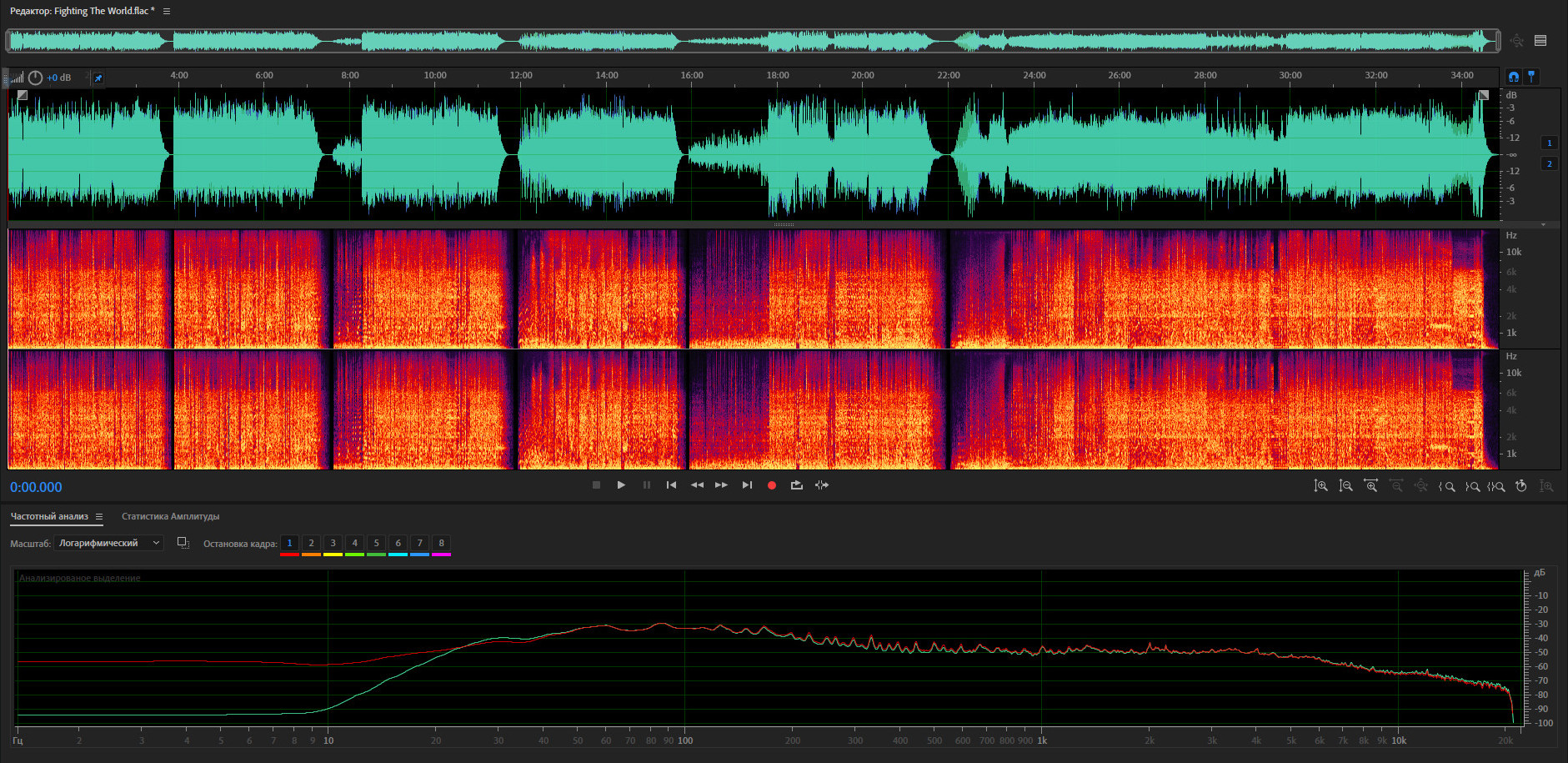Click Zoom Out (Time) icon
The image size is (1568, 763).
click(x=1396, y=486)
